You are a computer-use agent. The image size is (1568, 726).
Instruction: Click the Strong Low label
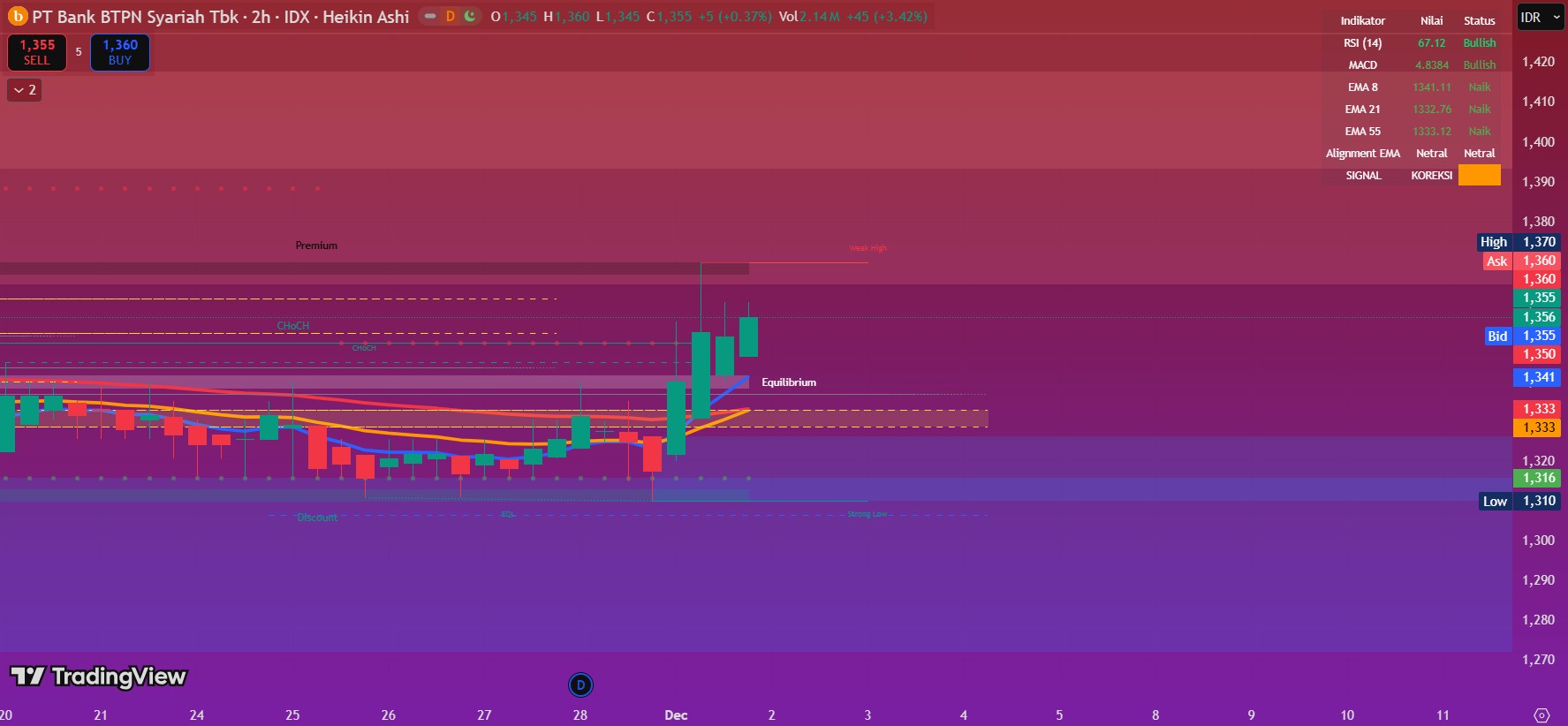pyautogui.click(x=867, y=514)
